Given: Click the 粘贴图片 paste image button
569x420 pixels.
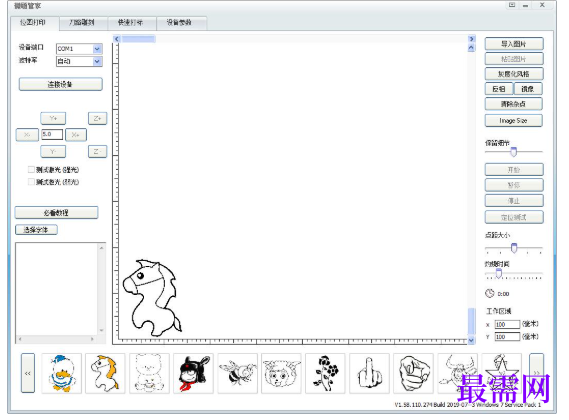Looking at the screenshot, I should 514,59.
